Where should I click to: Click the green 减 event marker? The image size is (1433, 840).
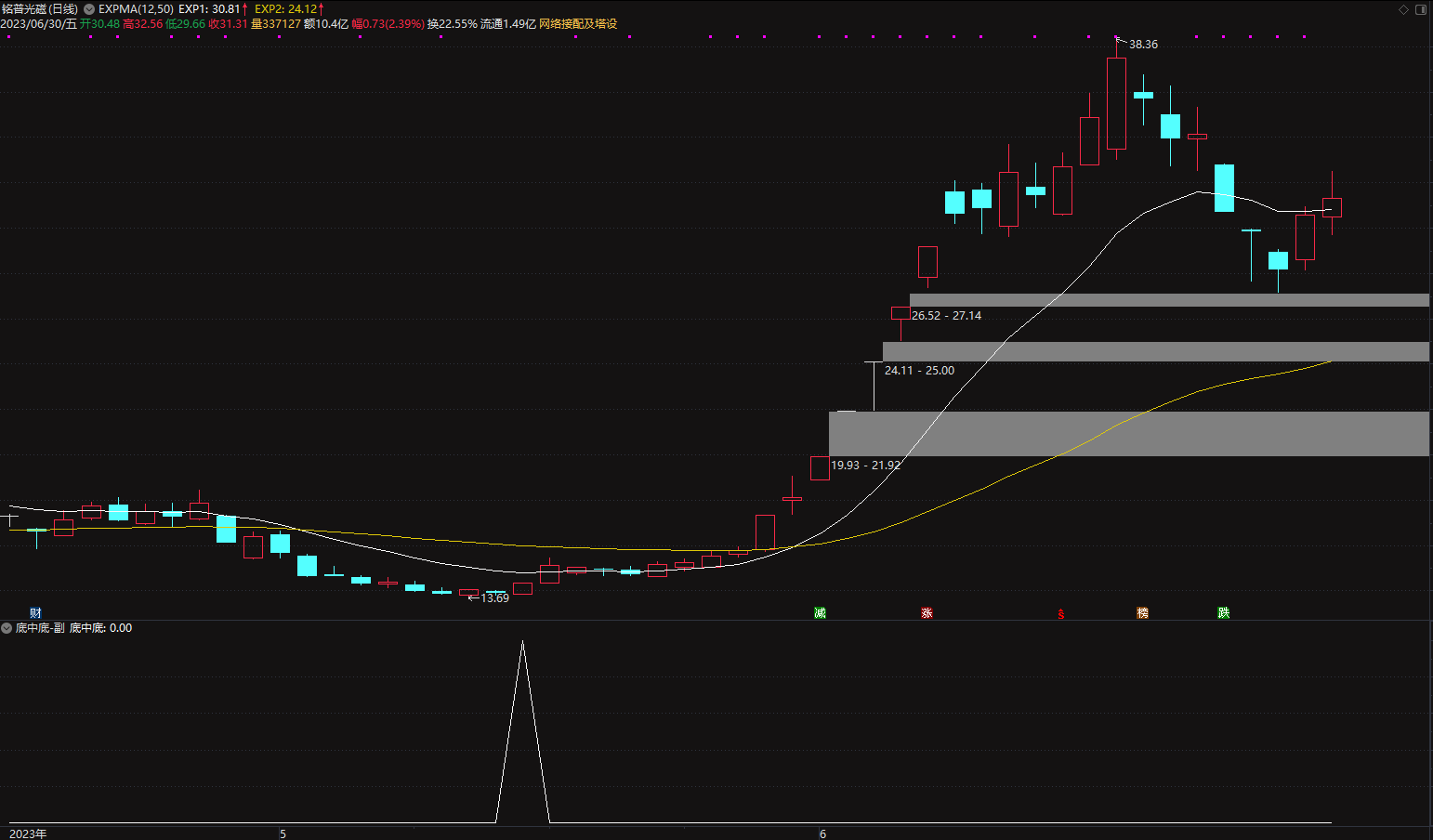point(820,612)
